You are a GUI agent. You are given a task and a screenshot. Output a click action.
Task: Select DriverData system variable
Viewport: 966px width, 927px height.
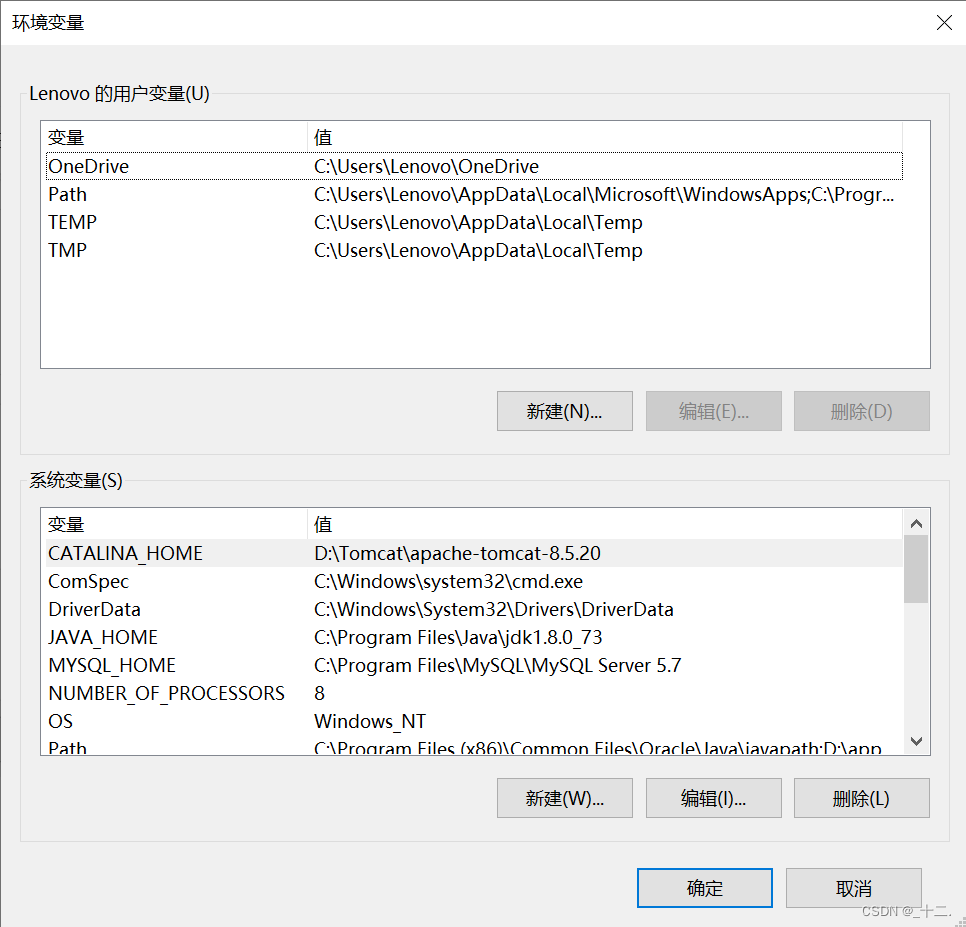coord(474,609)
